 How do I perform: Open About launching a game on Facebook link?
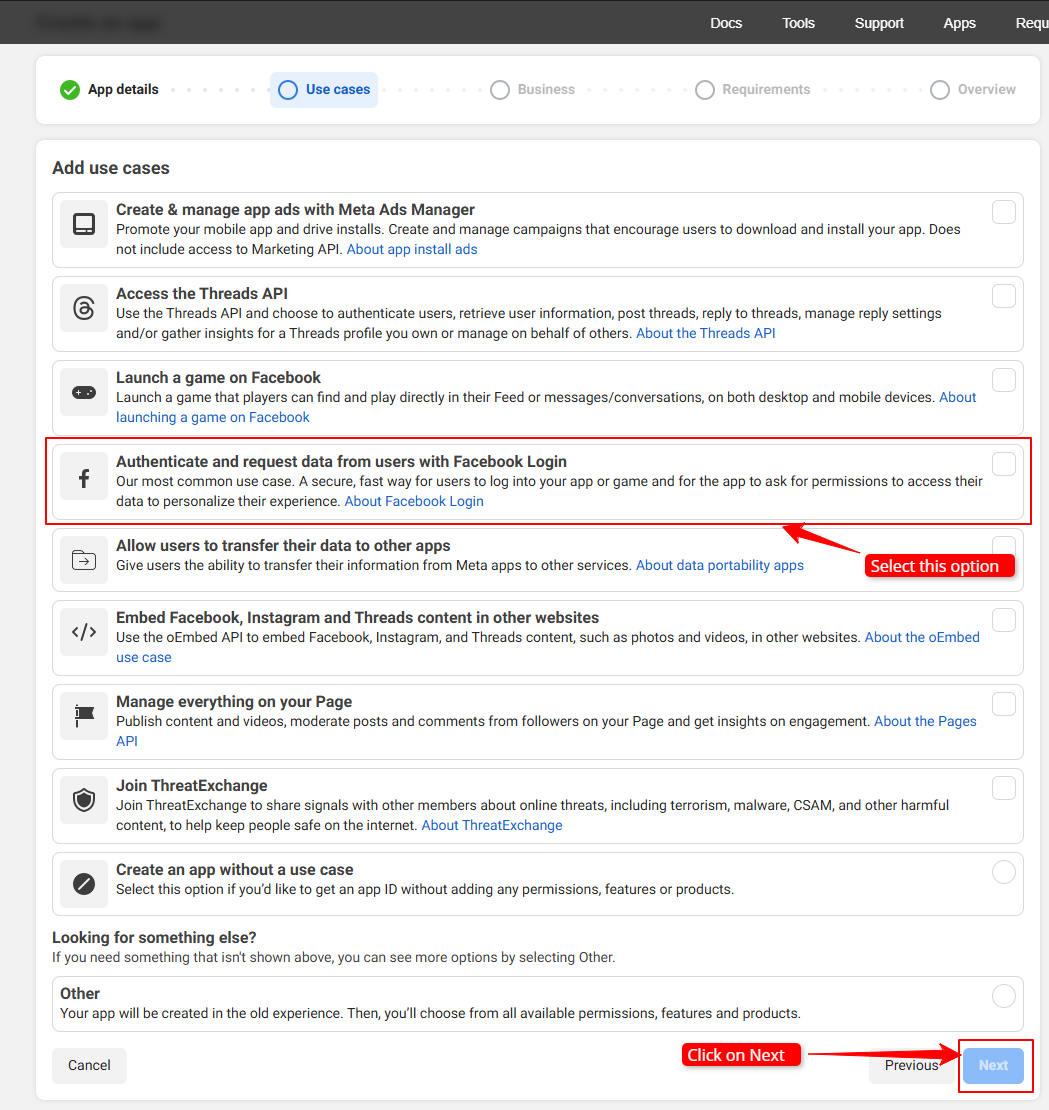tap(212, 418)
